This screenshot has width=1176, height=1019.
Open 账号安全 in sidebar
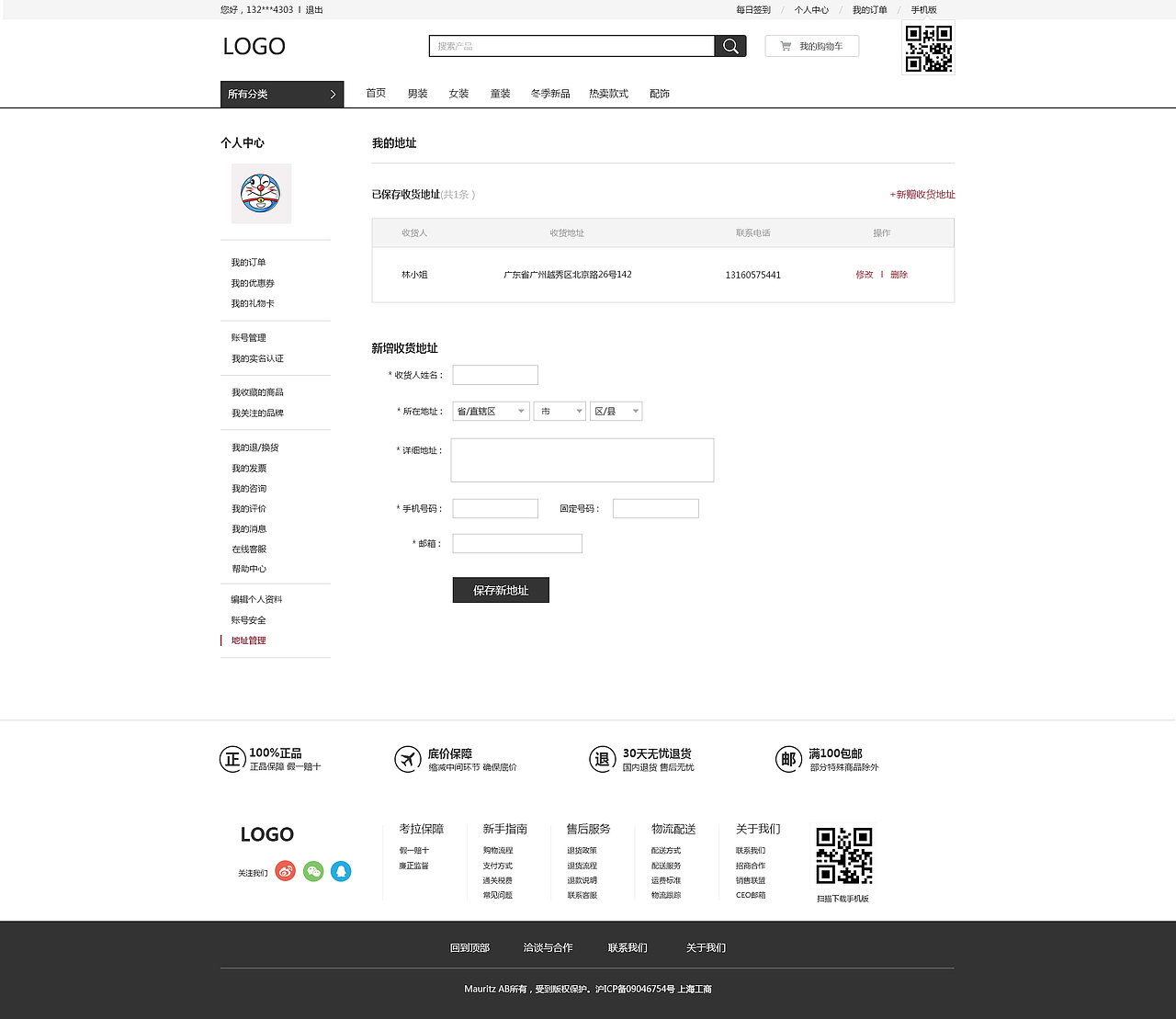coord(249,620)
